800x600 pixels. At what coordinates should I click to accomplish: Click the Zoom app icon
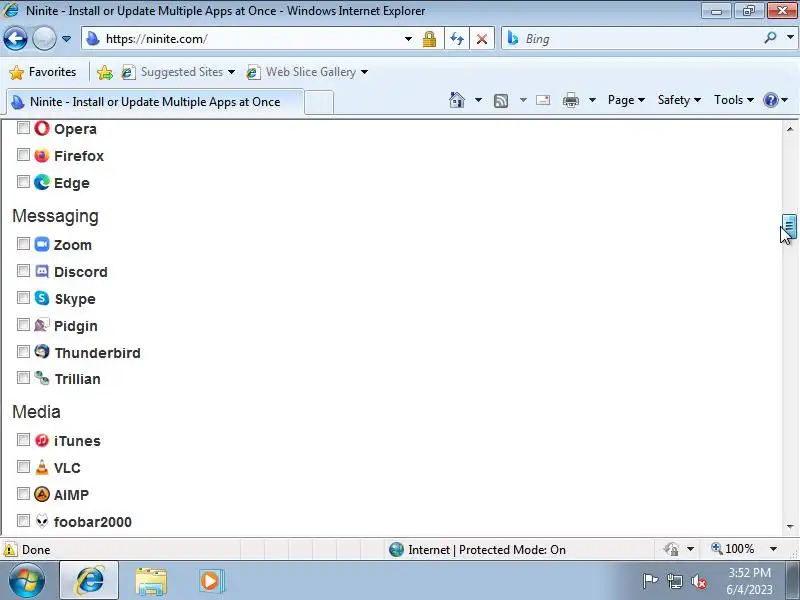click(42, 244)
